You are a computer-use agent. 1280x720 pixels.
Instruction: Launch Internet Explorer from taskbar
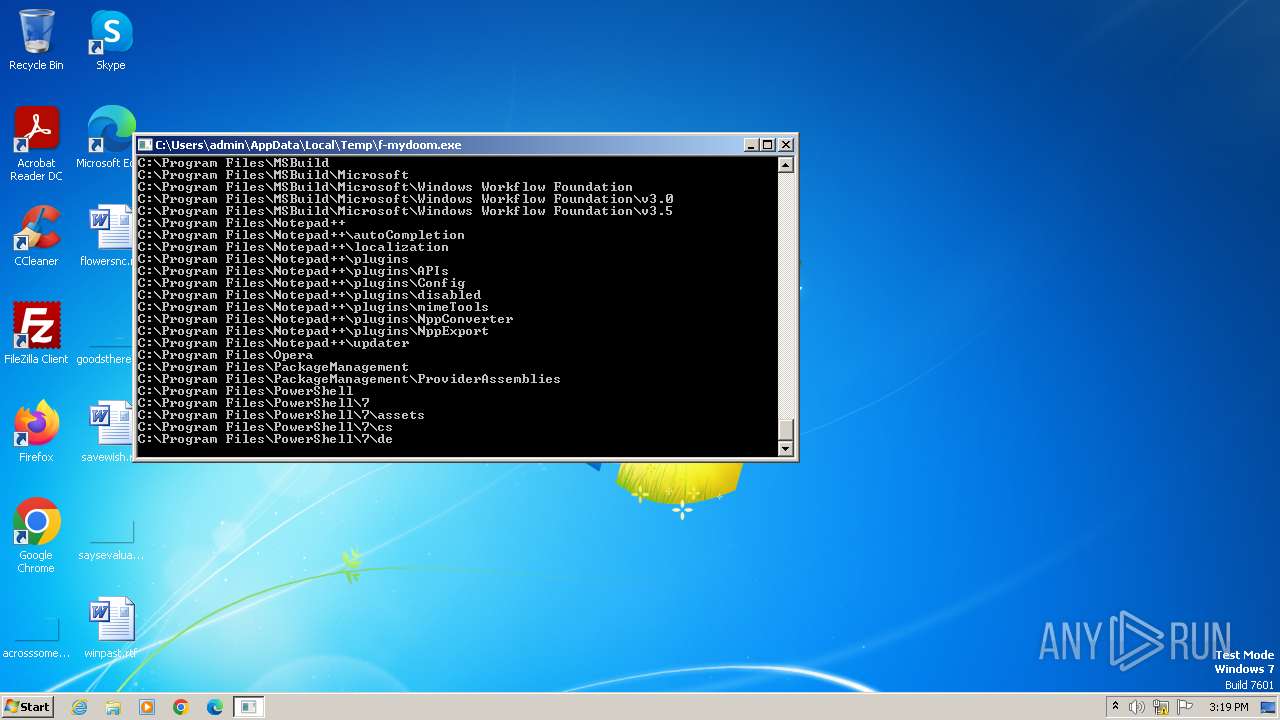coord(80,707)
